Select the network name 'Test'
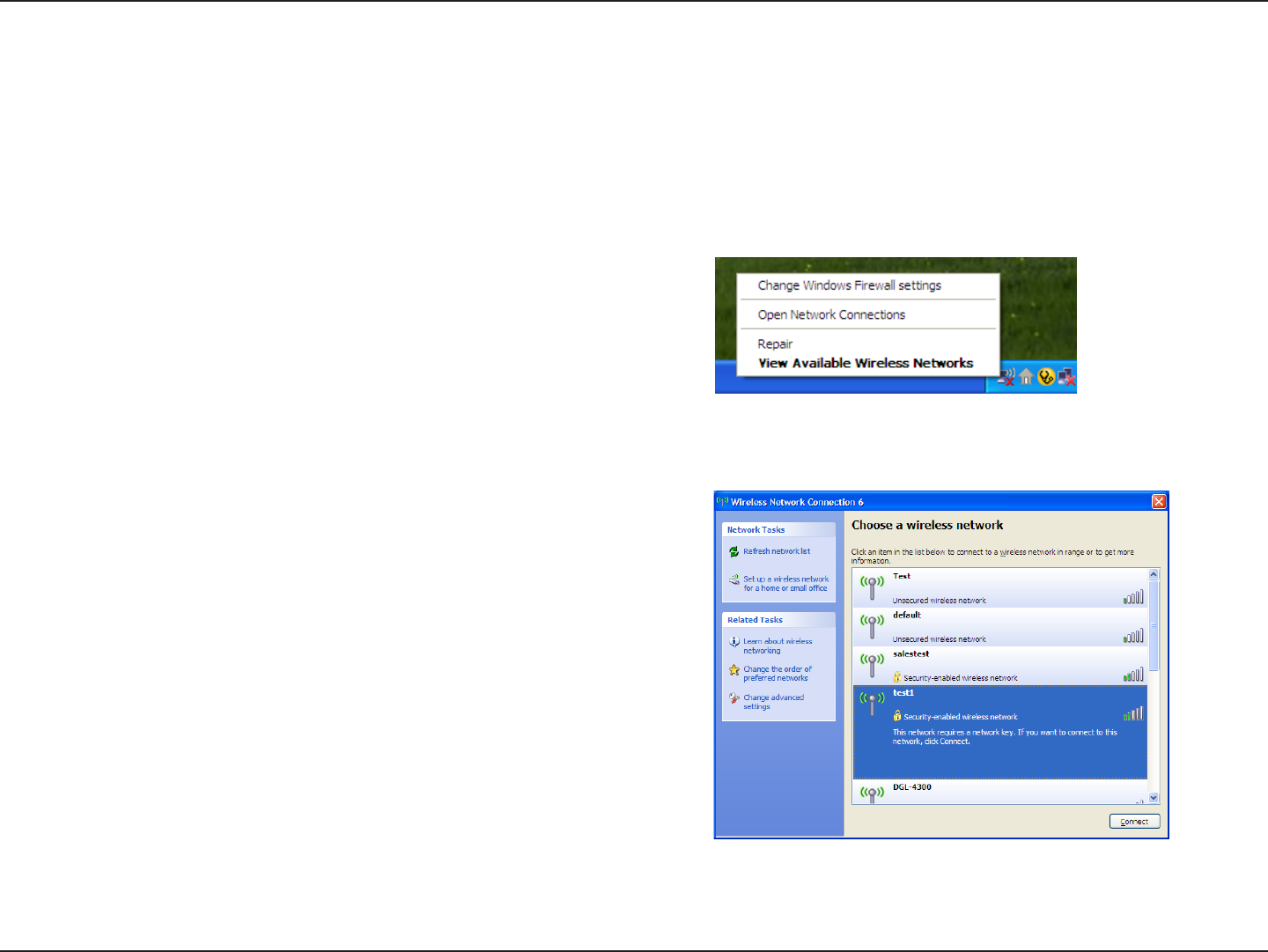This screenshot has width=1268, height=952. [x=902, y=576]
